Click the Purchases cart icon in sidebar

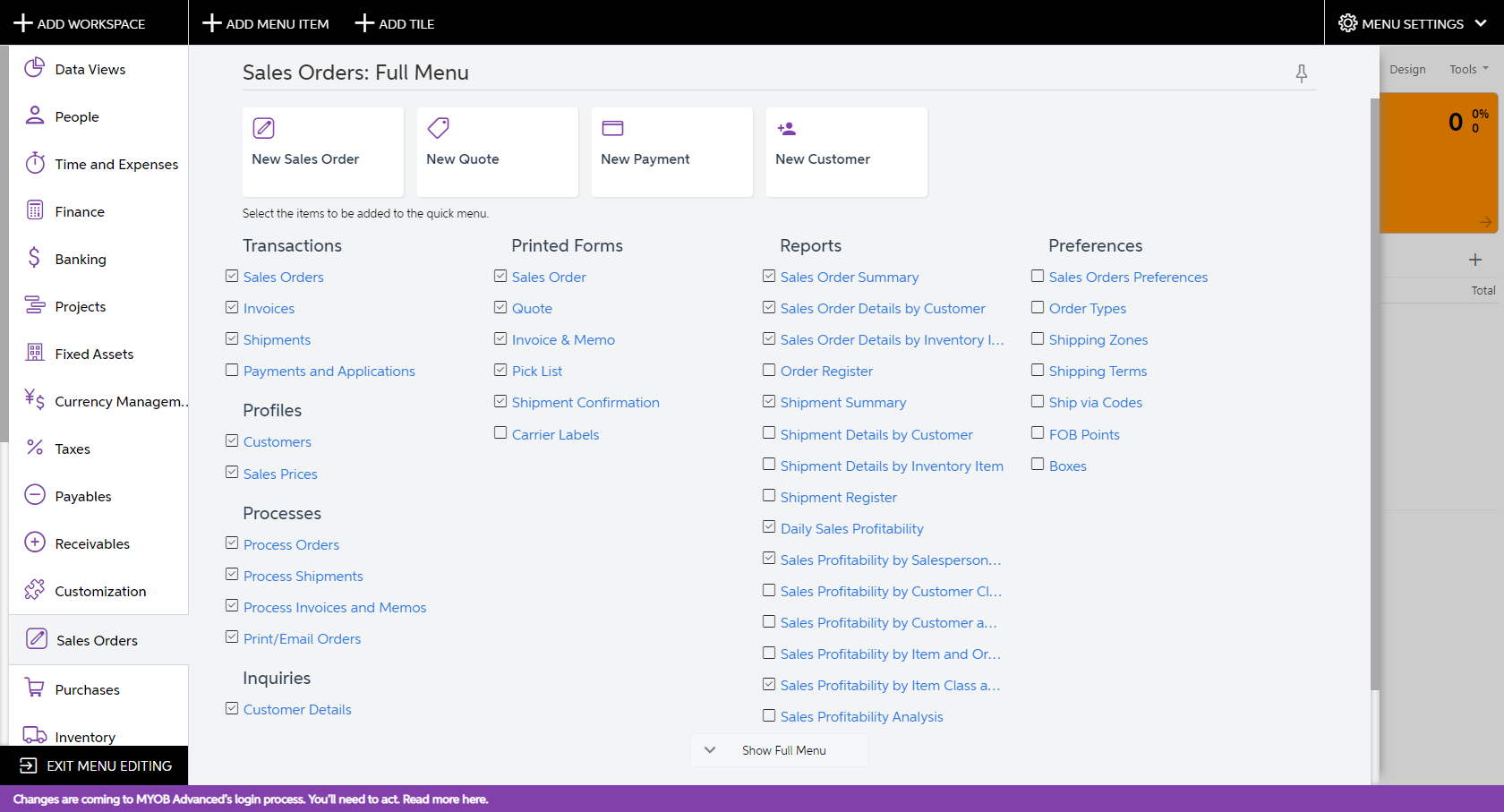pos(35,688)
